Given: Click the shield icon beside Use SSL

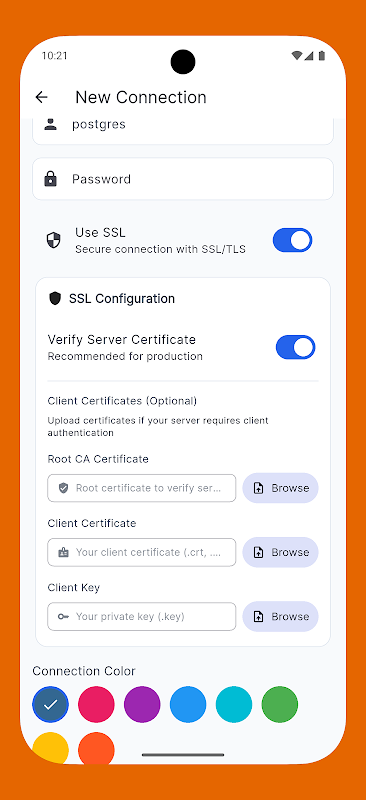Looking at the screenshot, I should pyautogui.click(x=54, y=240).
